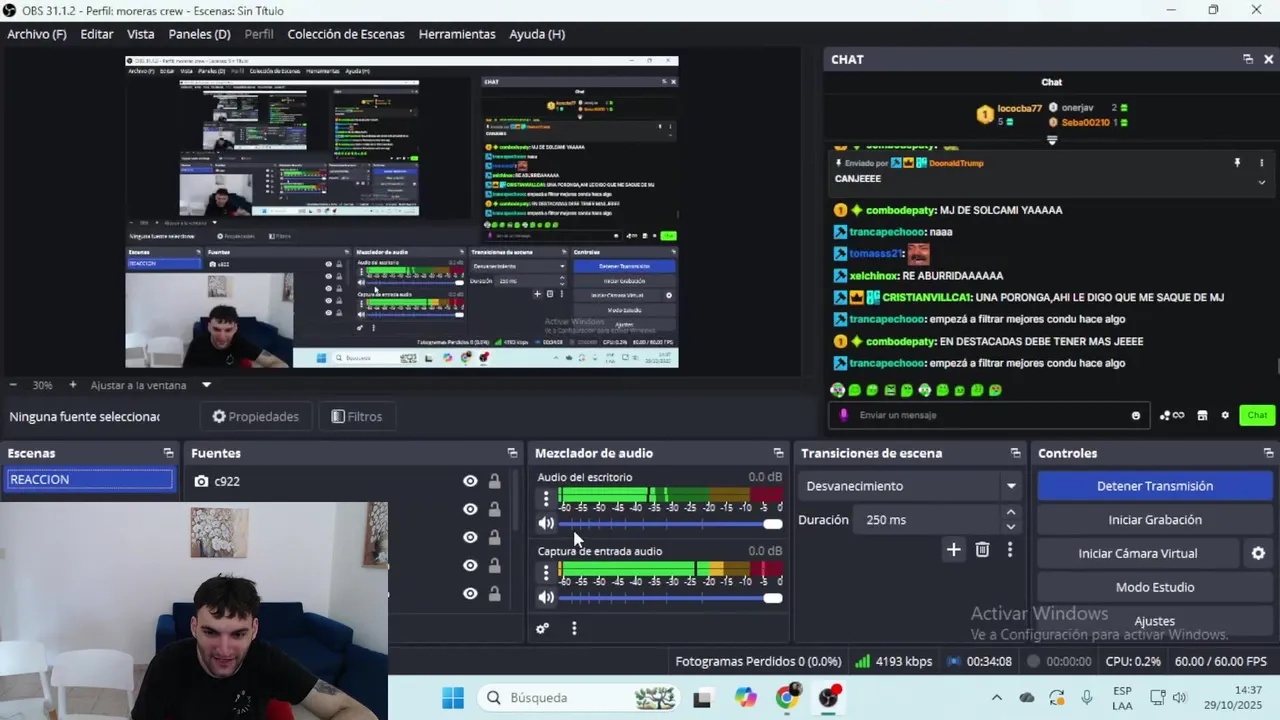Image resolution: width=1280 pixels, height=720 pixels.
Task: Pop out the Transiciones de escena dock
Action: 1015,453
